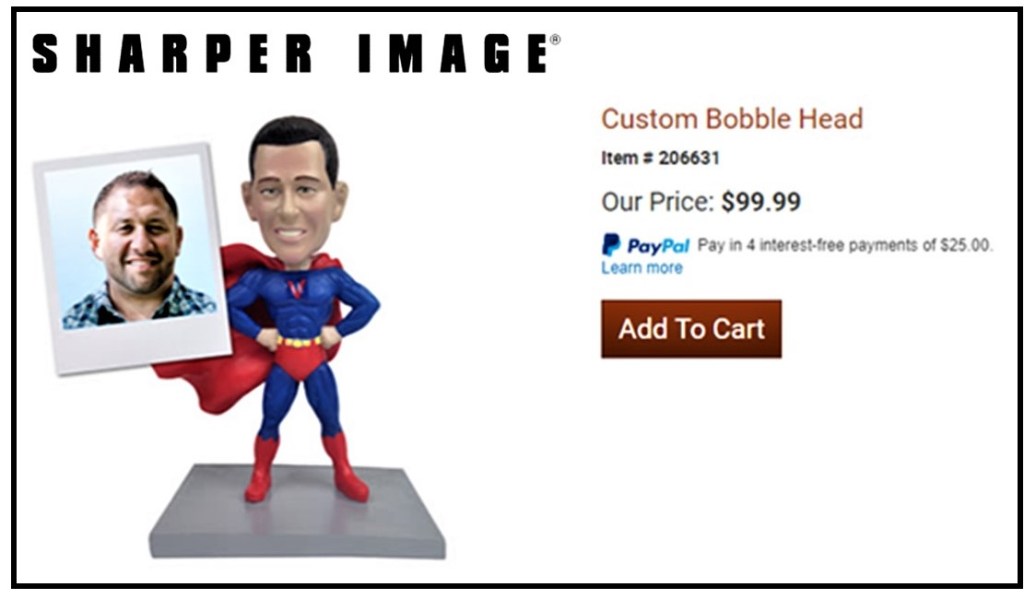Click the polaroid photo of the man
This screenshot has width=1024, height=599.
click(x=133, y=259)
